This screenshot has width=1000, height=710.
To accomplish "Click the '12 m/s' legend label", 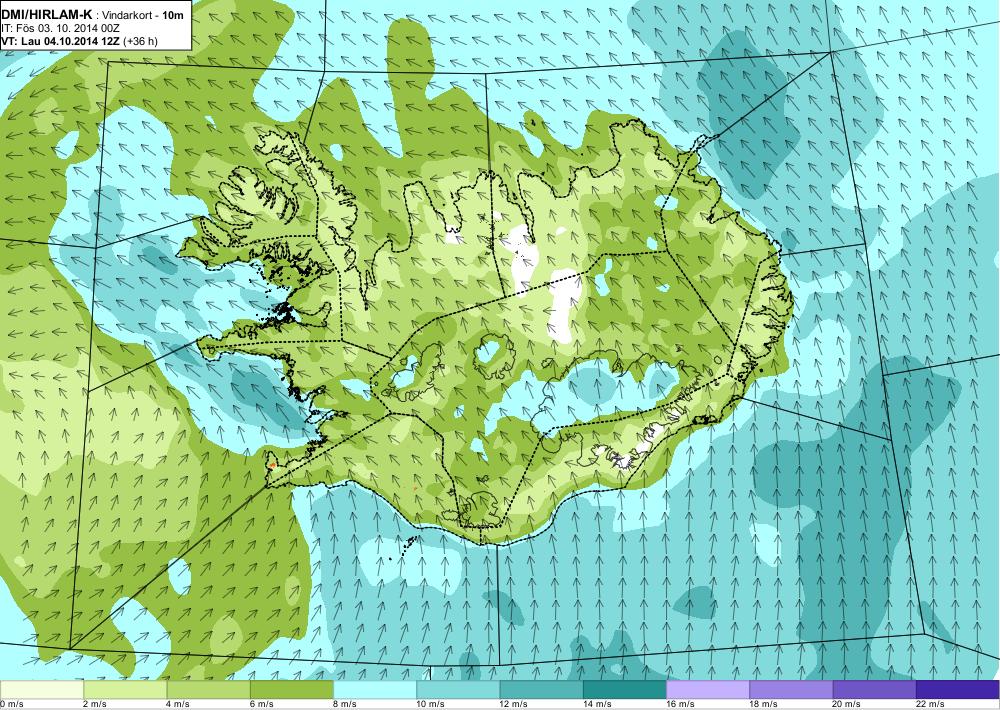I will click(514, 704).
